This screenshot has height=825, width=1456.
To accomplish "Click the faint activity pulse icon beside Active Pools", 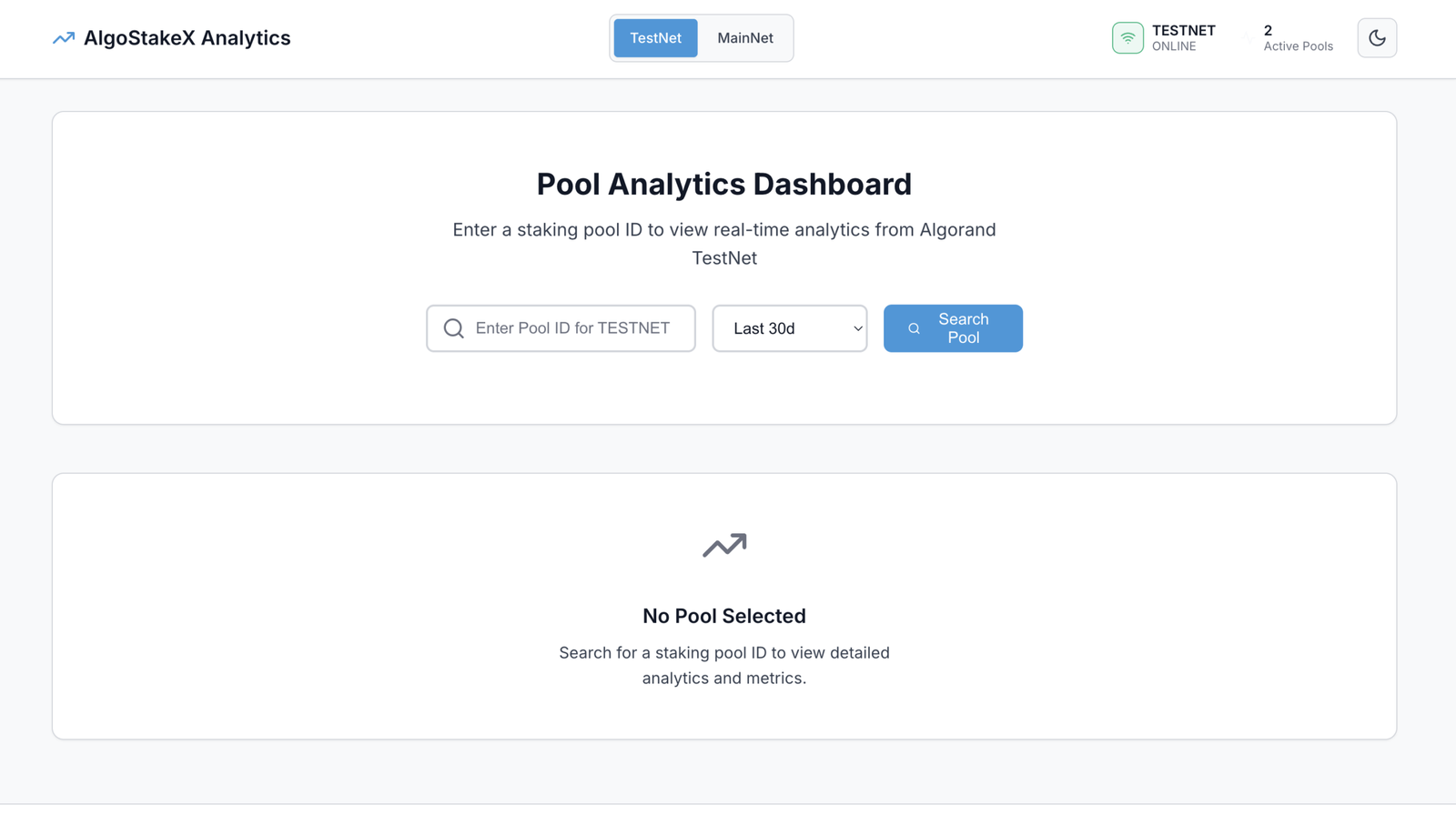I will 1249,38.
